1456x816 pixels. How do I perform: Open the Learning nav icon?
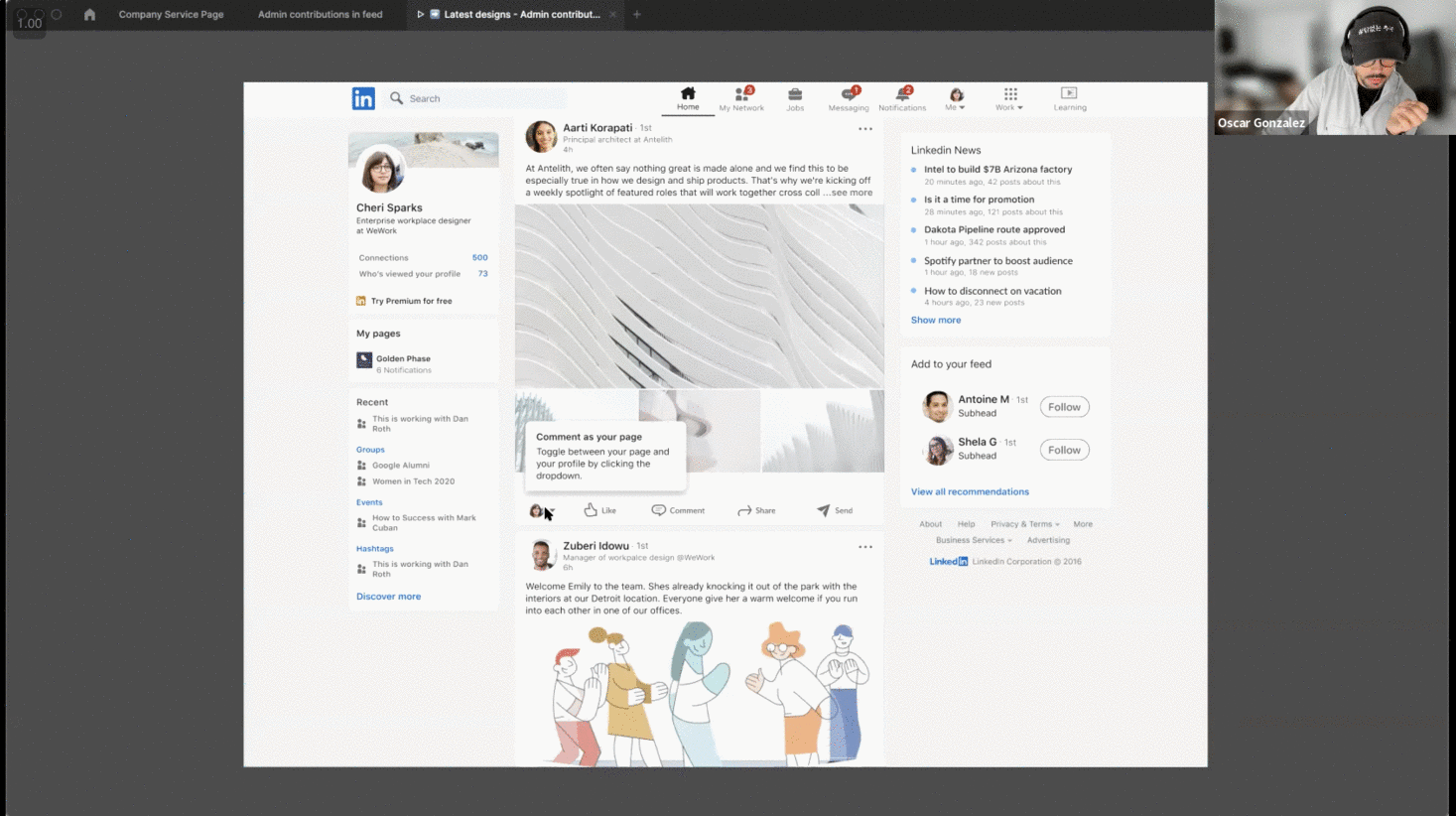tap(1070, 98)
